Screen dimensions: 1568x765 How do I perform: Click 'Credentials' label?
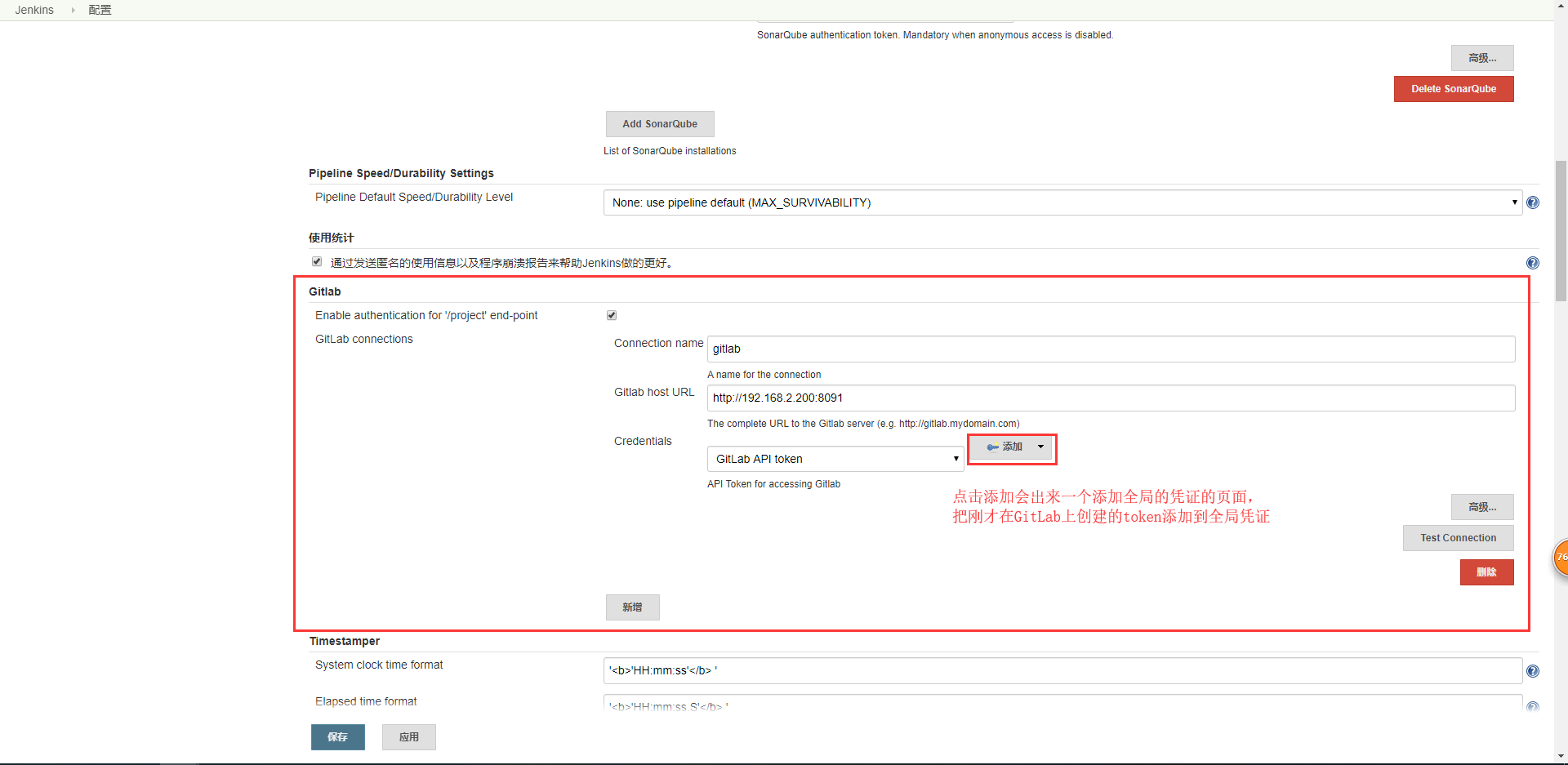pos(643,441)
